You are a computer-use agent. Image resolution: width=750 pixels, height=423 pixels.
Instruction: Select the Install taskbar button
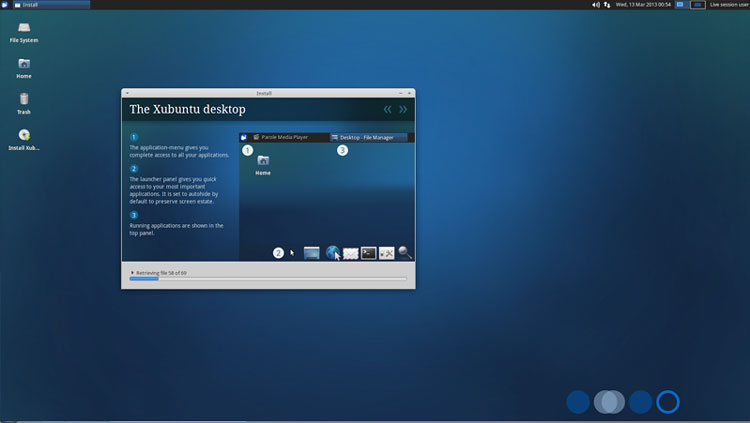pyautogui.click(x=52, y=5)
